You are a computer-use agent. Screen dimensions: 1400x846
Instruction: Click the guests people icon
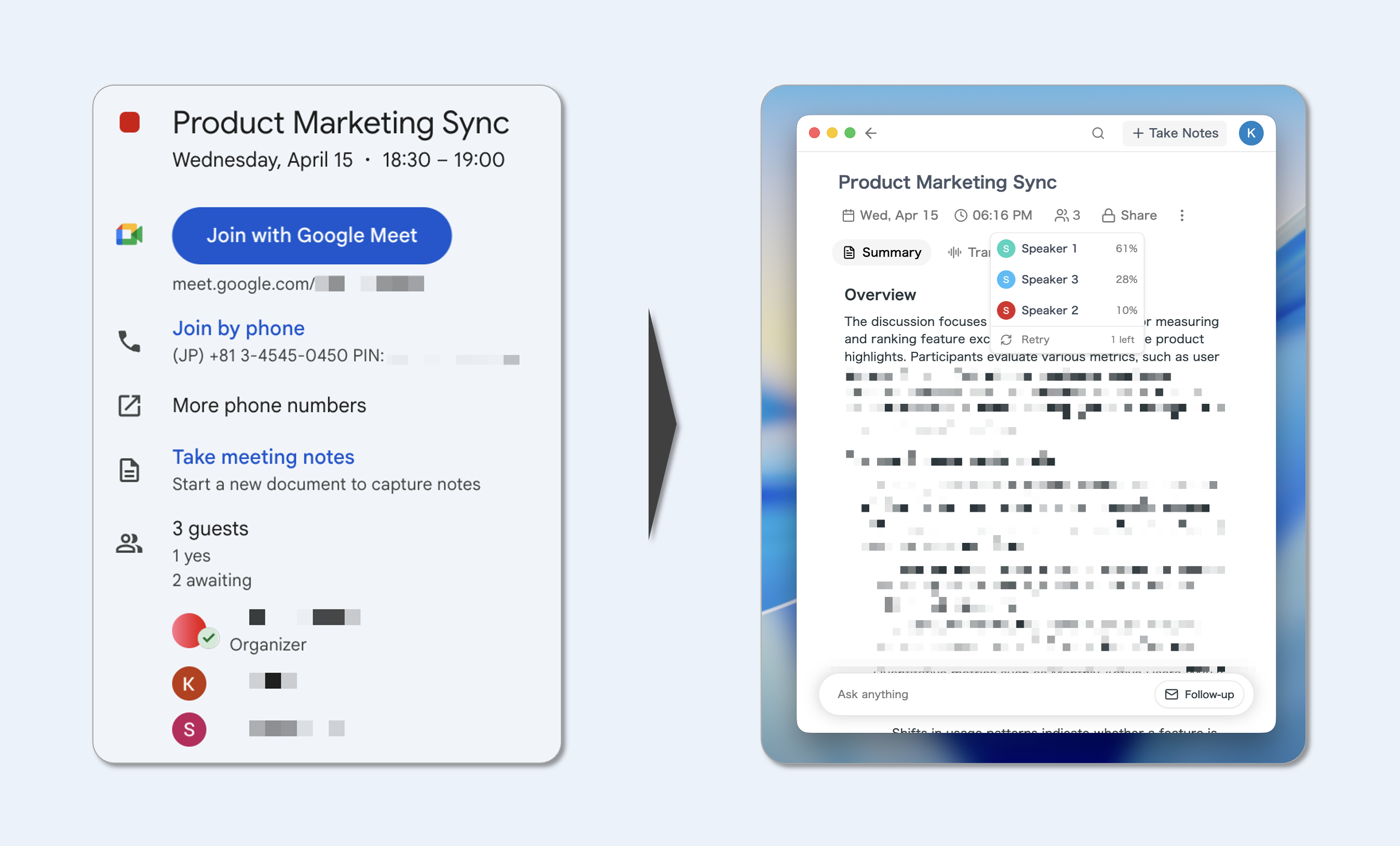(x=129, y=543)
